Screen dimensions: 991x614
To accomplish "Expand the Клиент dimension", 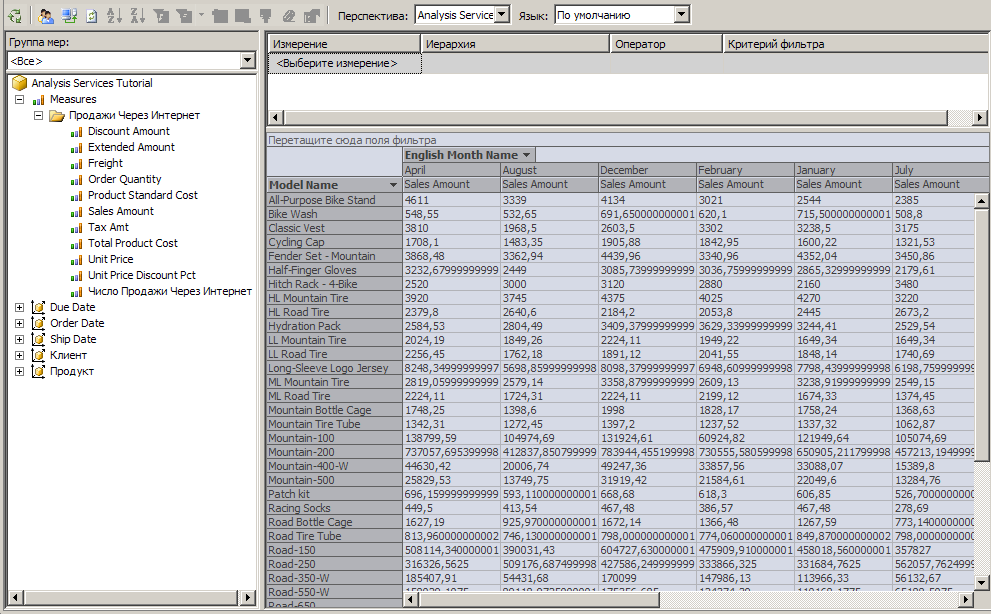I will click(x=20, y=355).
